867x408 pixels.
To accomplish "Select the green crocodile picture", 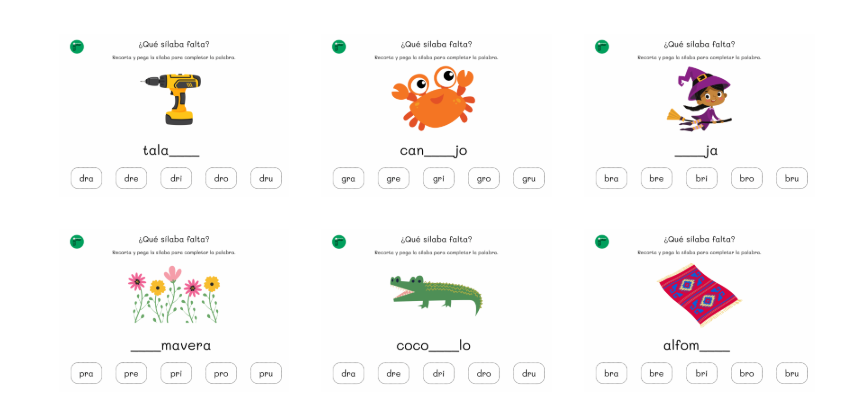I will pos(436,294).
